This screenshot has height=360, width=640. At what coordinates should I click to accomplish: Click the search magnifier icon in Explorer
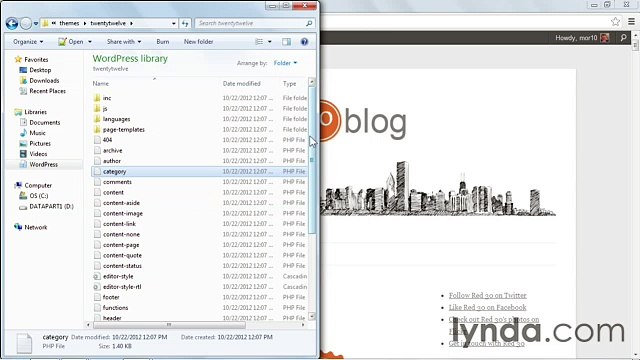[309, 23]
